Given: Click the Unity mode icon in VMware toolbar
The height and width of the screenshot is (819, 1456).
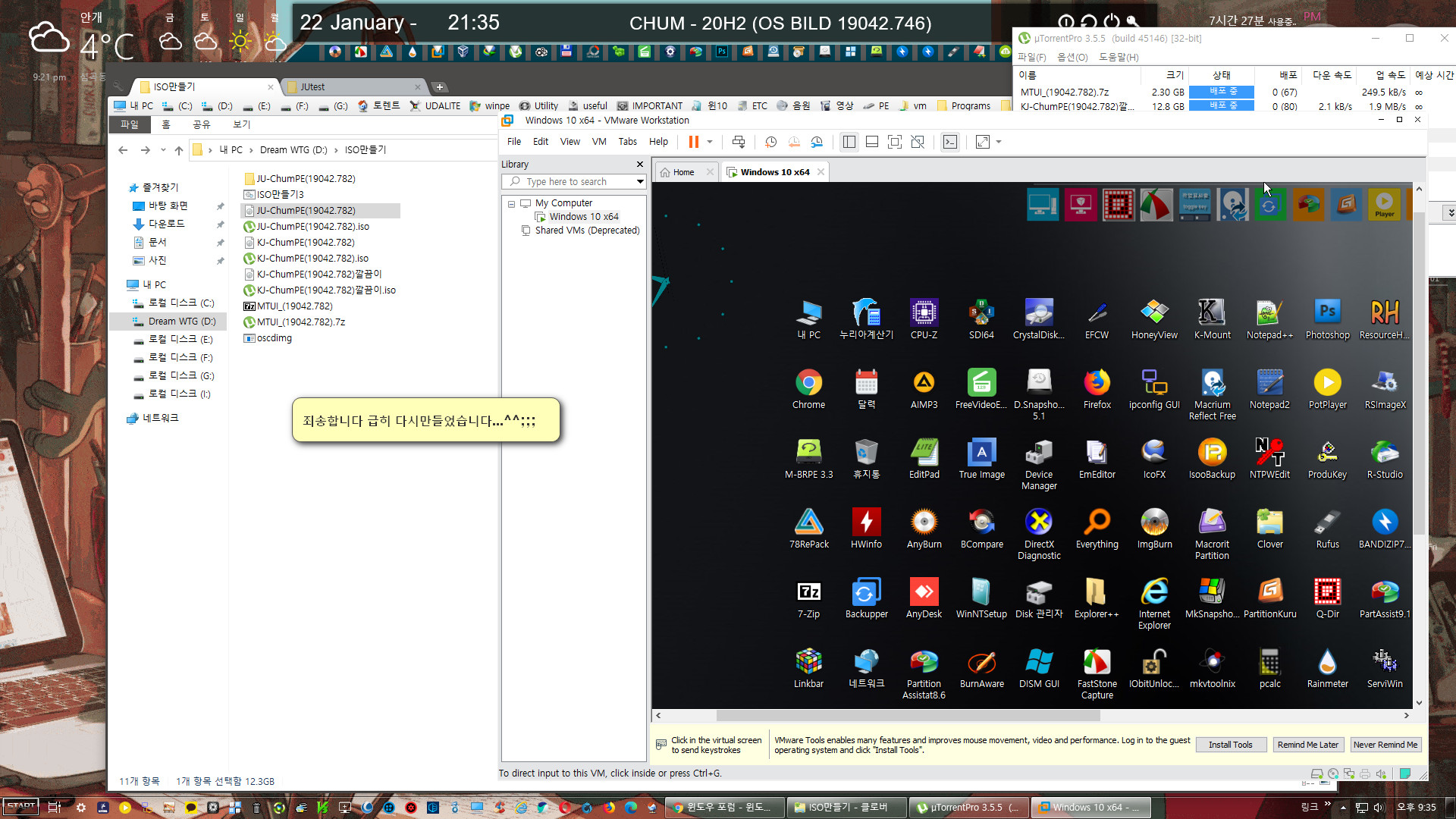Looking at the screenshot, I should click(x=918, y=142).
